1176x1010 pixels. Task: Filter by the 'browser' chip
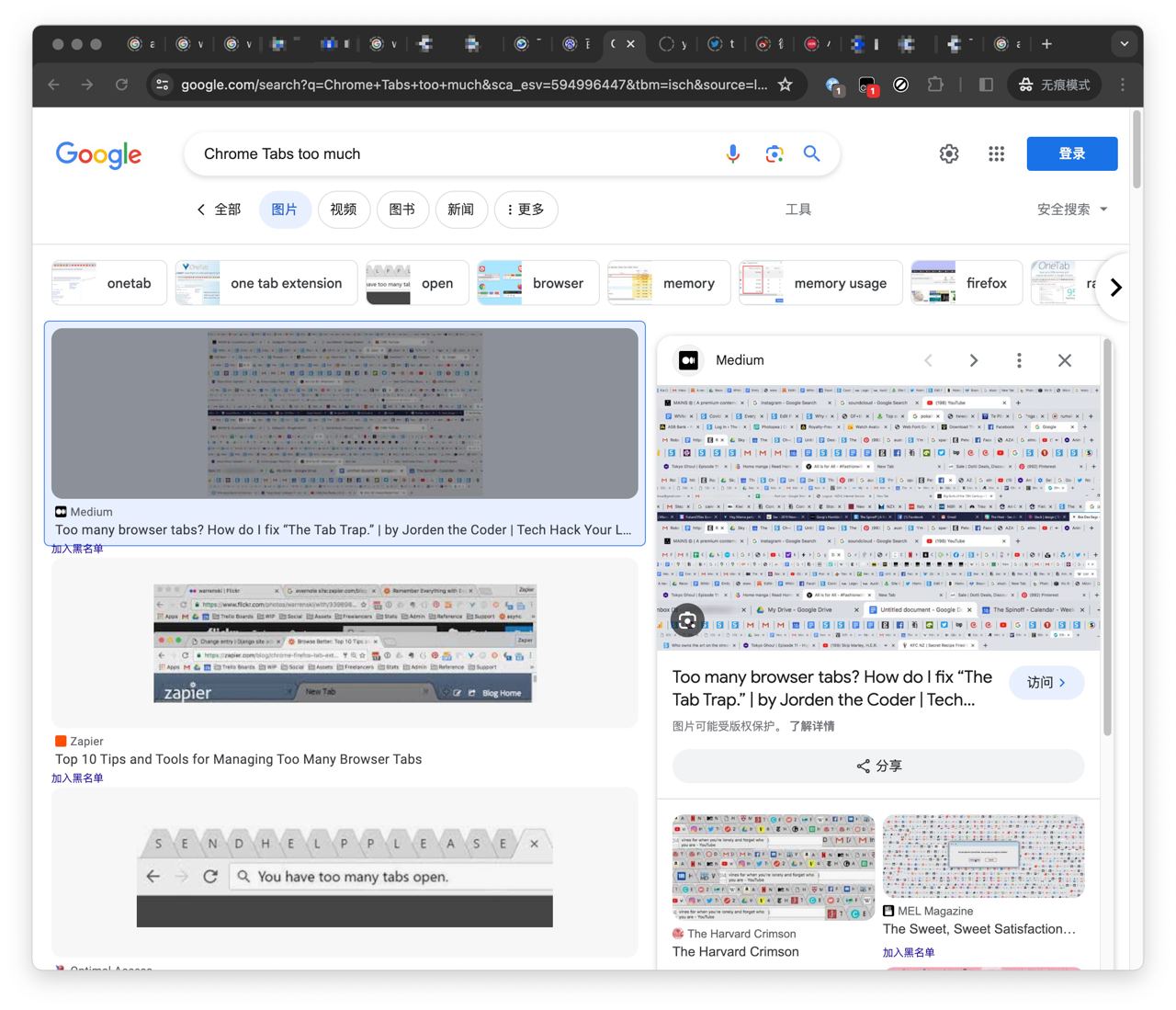point(538,283)
